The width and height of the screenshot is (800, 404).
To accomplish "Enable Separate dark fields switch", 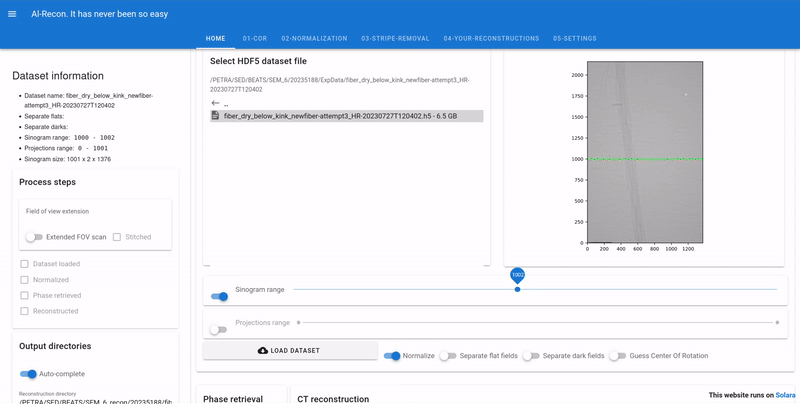I will (531, 356).
